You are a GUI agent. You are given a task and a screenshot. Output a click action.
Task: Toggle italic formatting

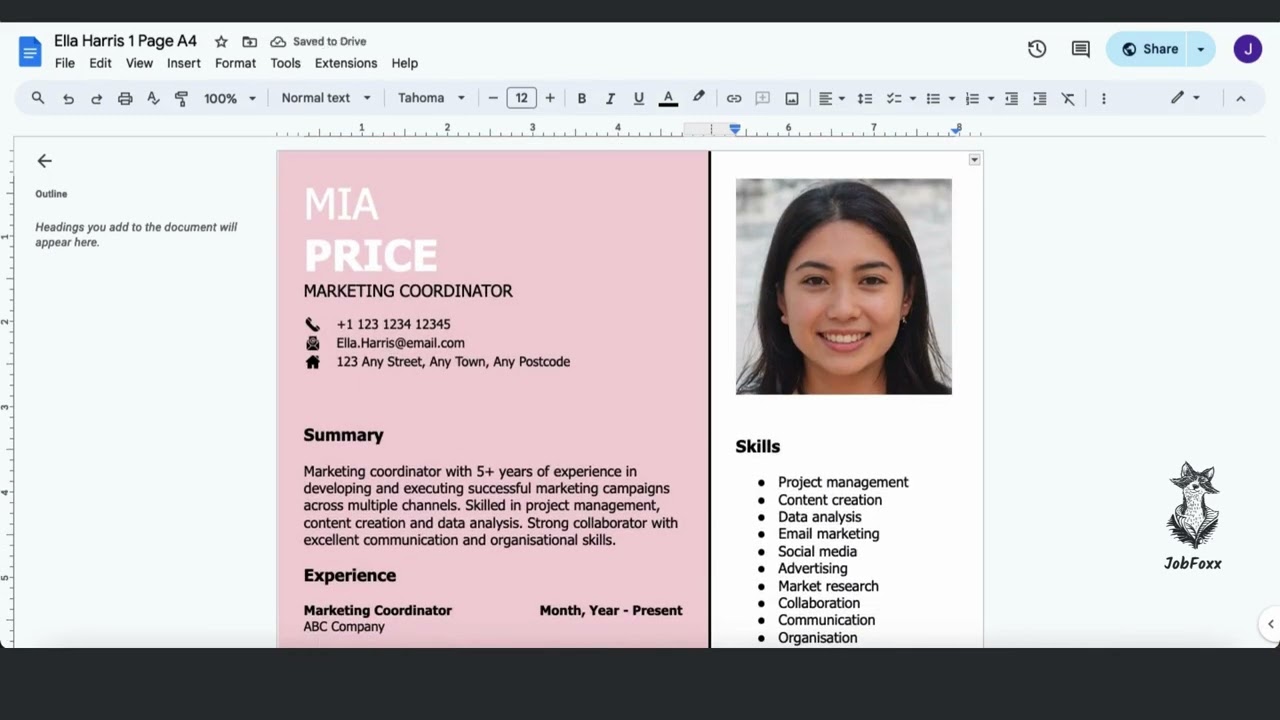coord(610,98)
